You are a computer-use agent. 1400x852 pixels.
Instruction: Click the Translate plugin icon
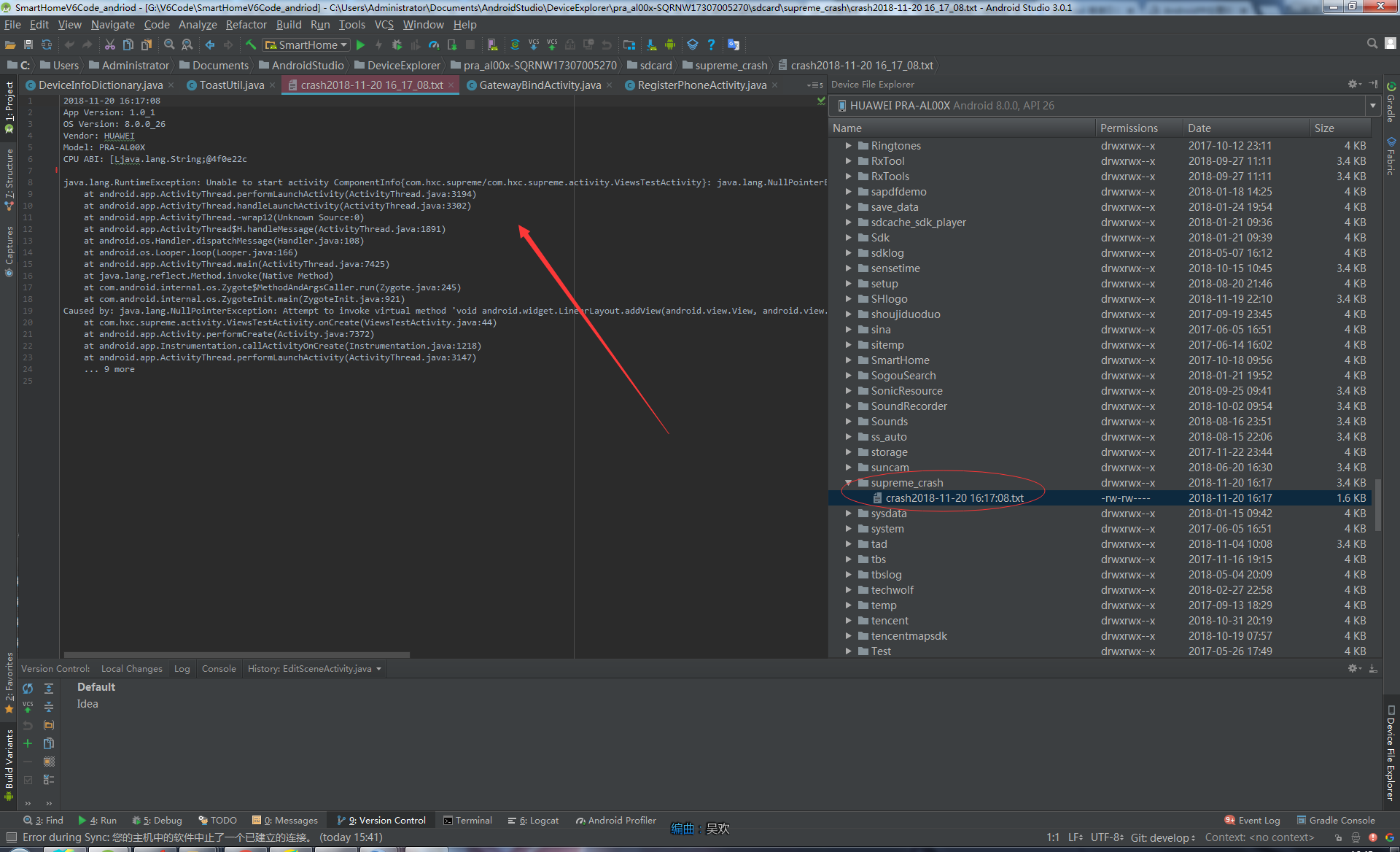[734, 45]
